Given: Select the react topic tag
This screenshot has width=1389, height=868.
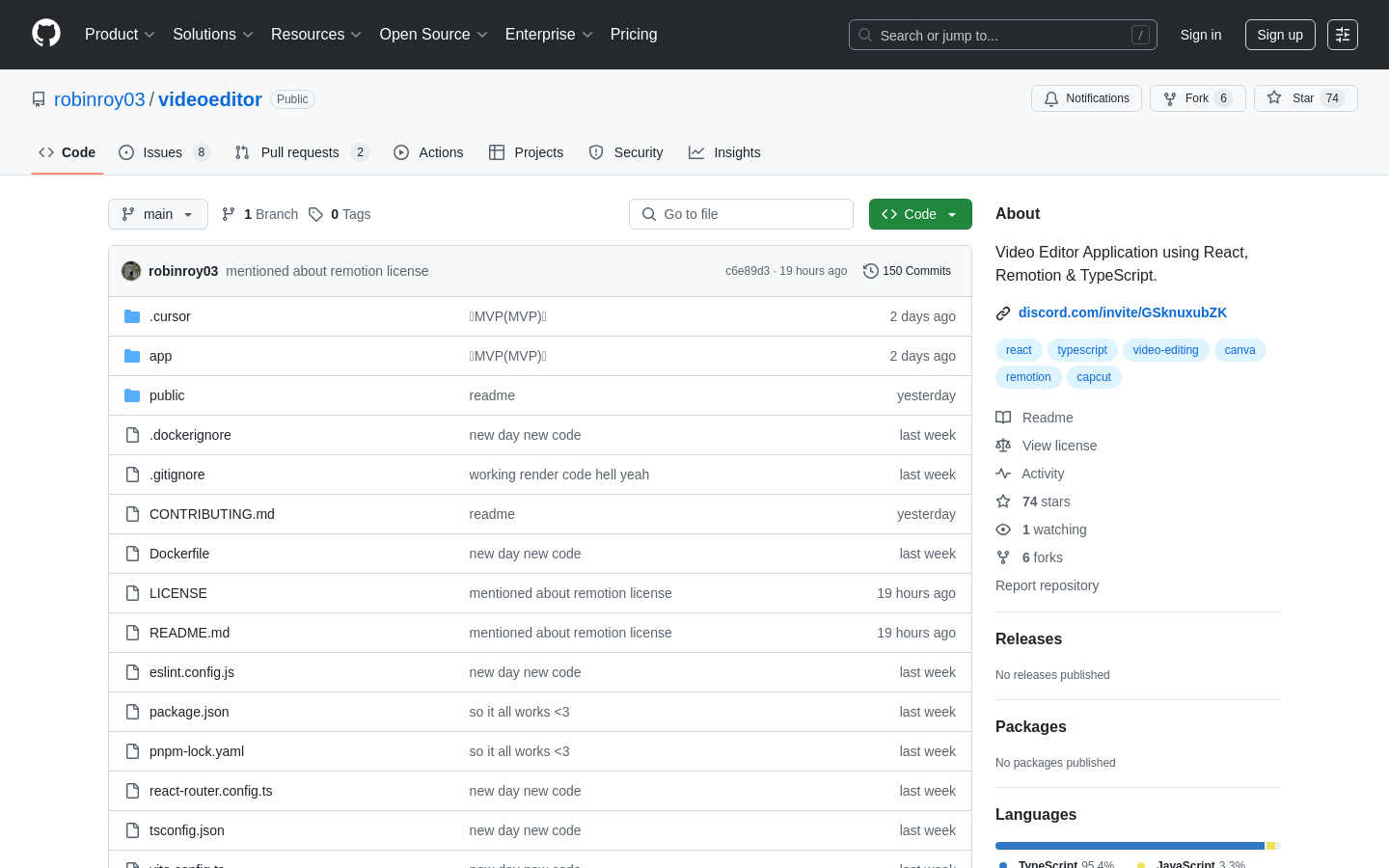Looking at the screenshot, I should (x=1019, y=350).
